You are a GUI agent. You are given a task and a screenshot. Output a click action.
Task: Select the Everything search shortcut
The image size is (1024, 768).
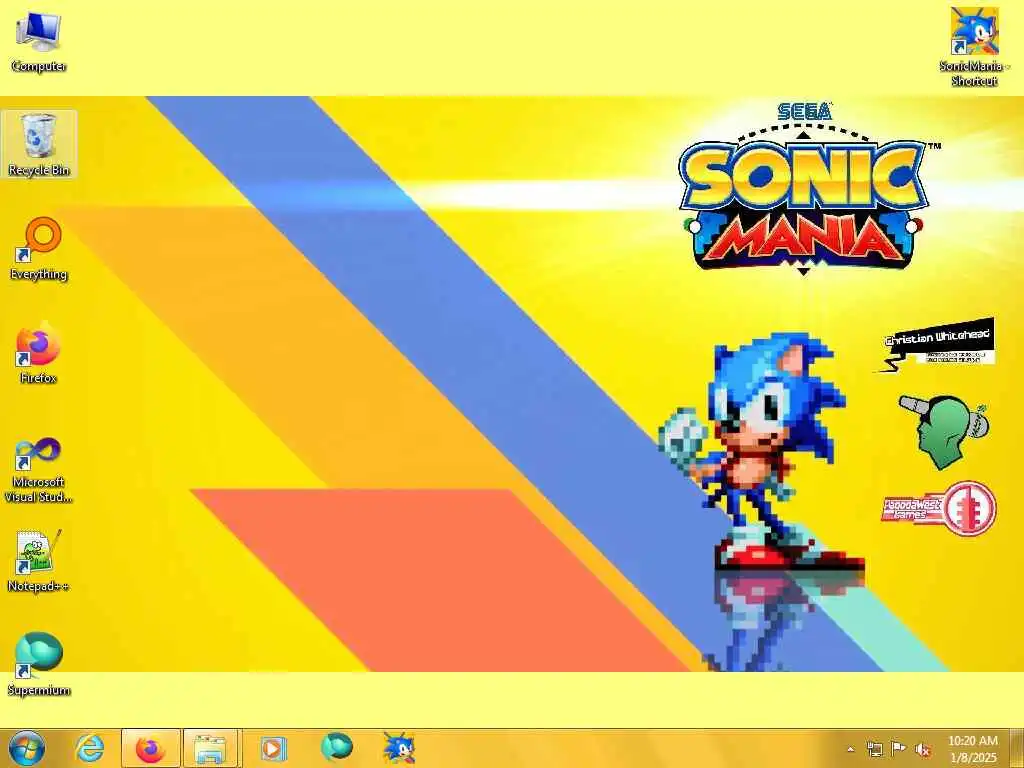click(39, 249)
